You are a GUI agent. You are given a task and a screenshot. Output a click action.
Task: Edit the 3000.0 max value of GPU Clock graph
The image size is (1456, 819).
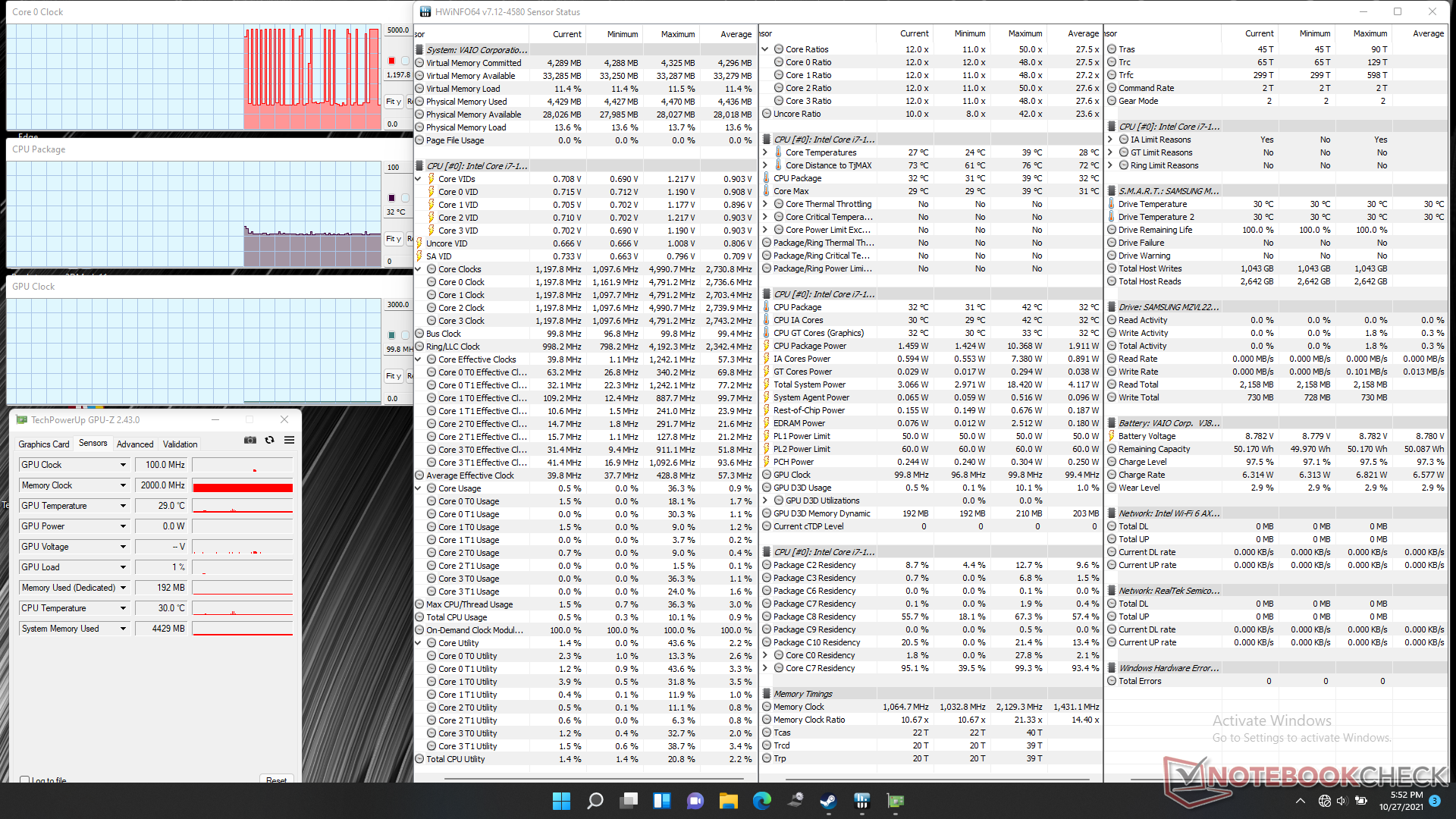(398, 305)
